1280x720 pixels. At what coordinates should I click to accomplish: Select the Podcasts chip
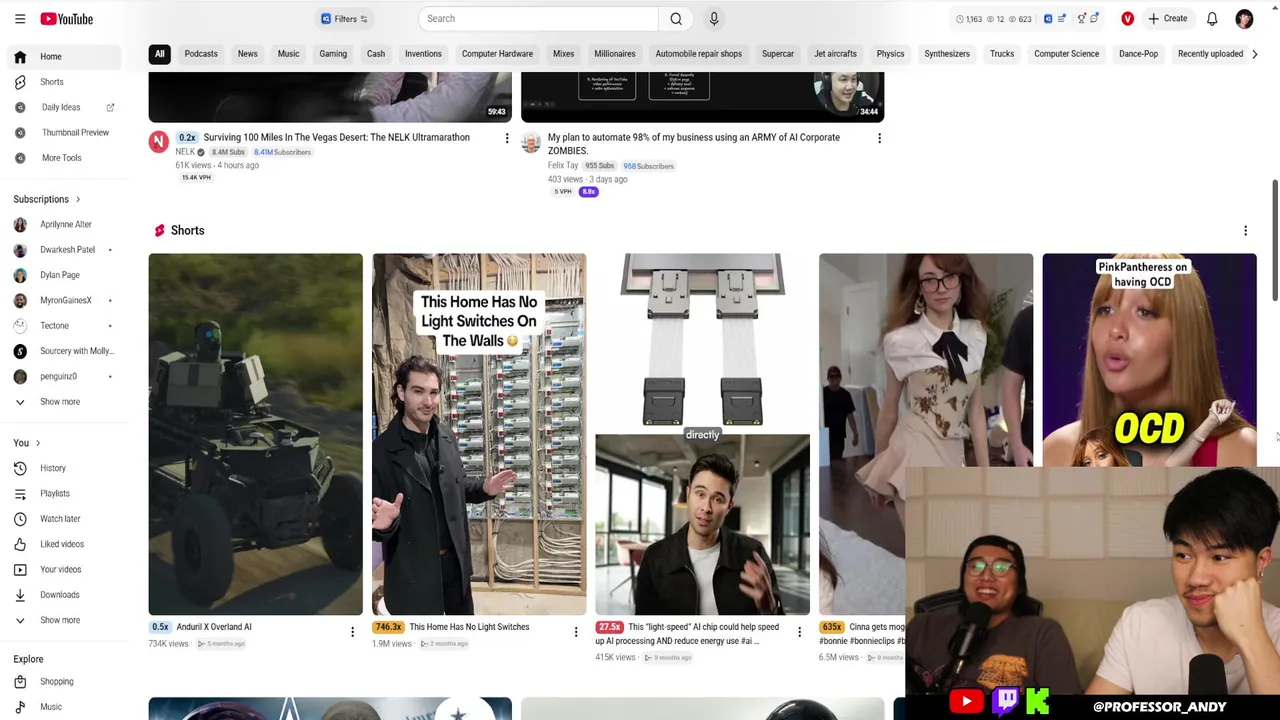(201, 54)
